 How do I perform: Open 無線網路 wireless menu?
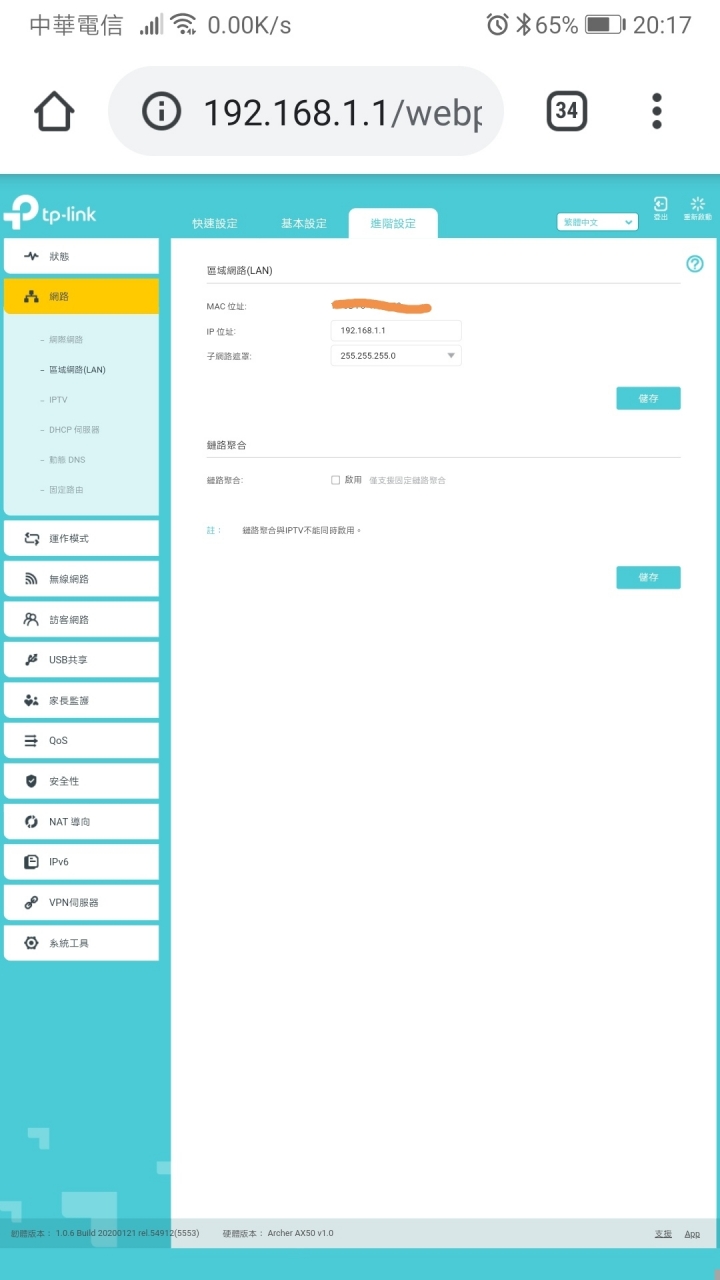[81, 578]
